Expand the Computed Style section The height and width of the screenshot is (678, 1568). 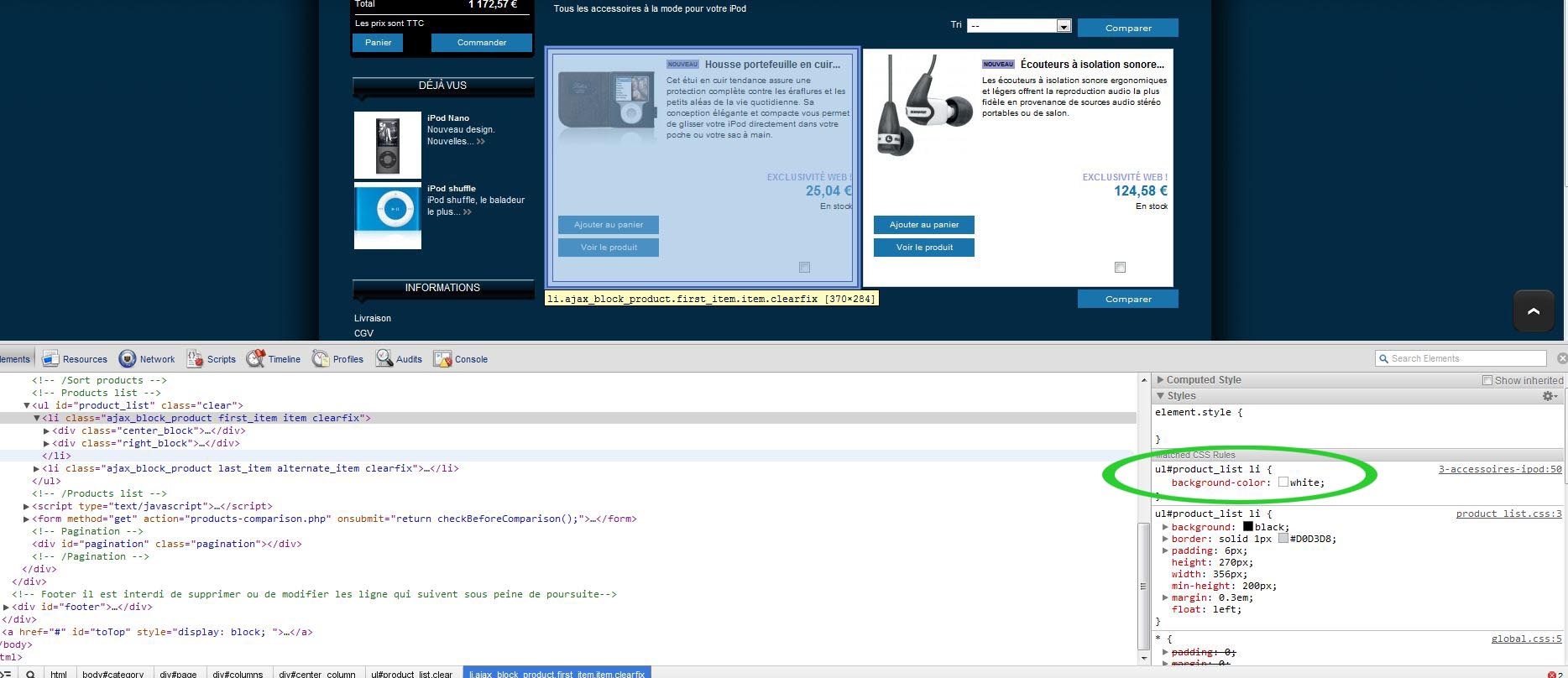coord(1161,380)
